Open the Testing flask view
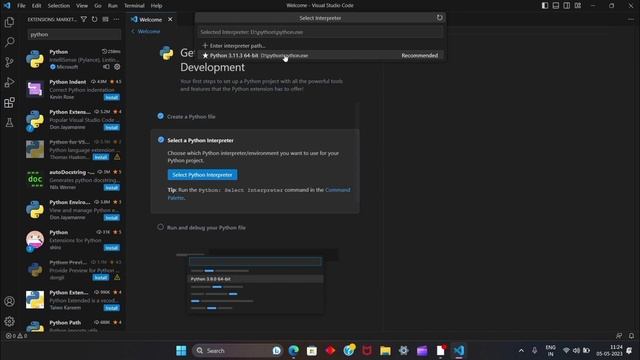The image size is (640, 360). (9, 122)
